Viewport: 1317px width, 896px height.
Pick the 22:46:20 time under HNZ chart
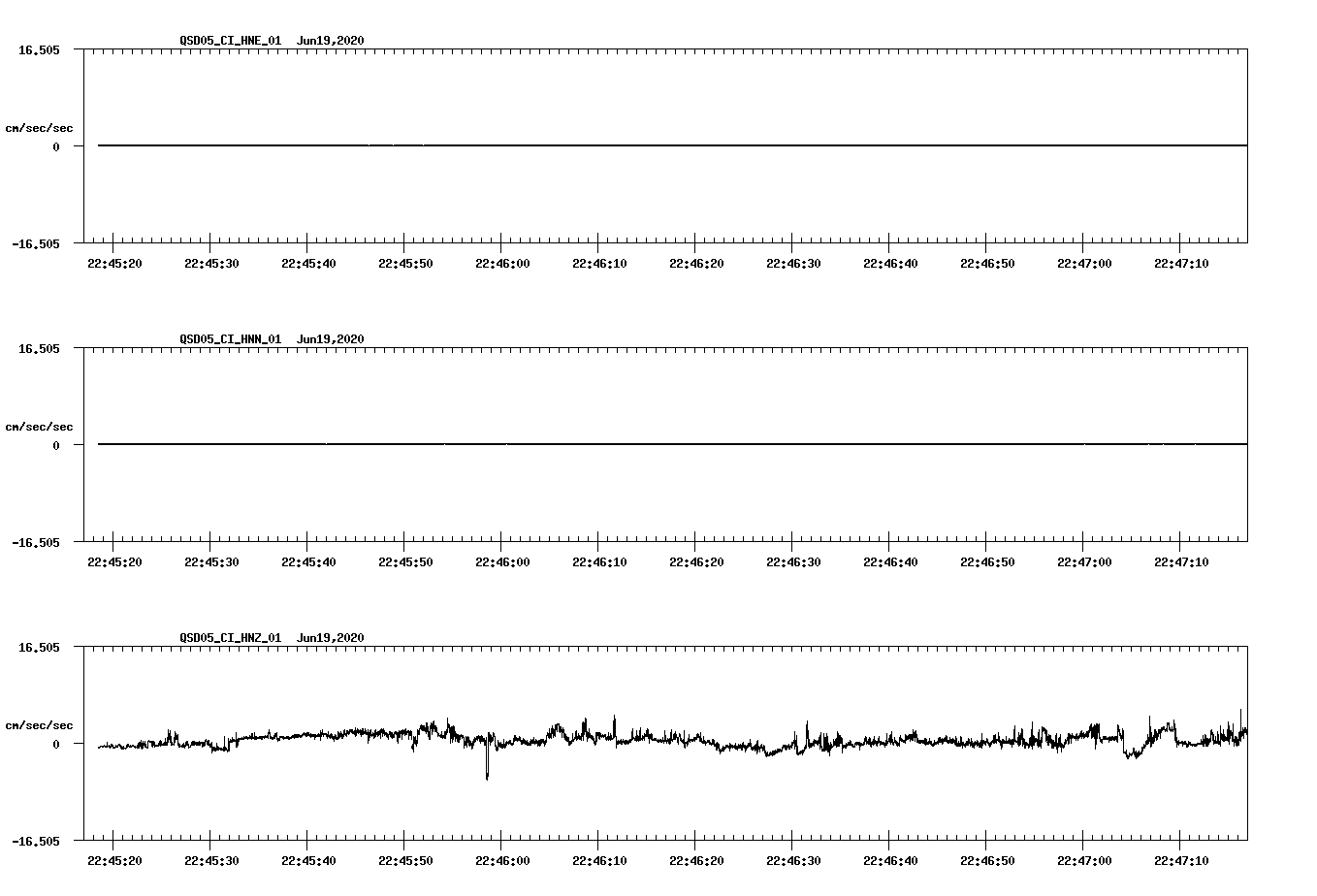(x=696, y=861)
